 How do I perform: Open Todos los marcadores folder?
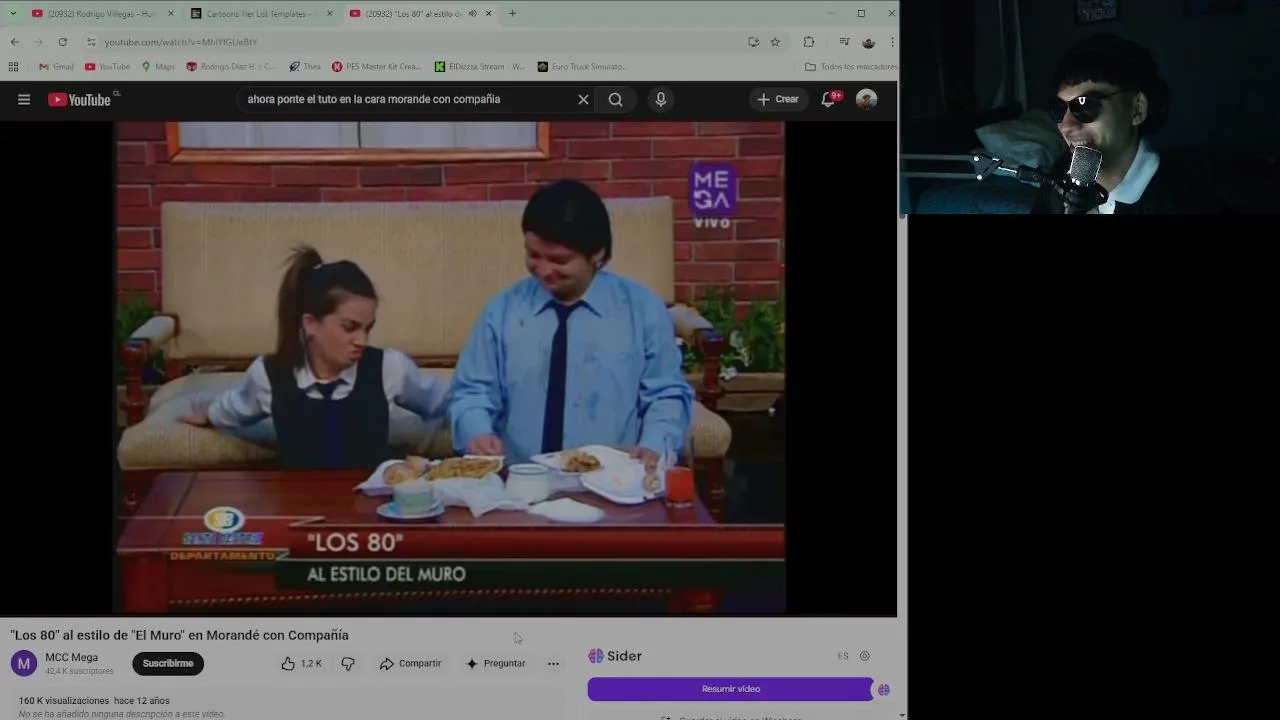[851, 67]
